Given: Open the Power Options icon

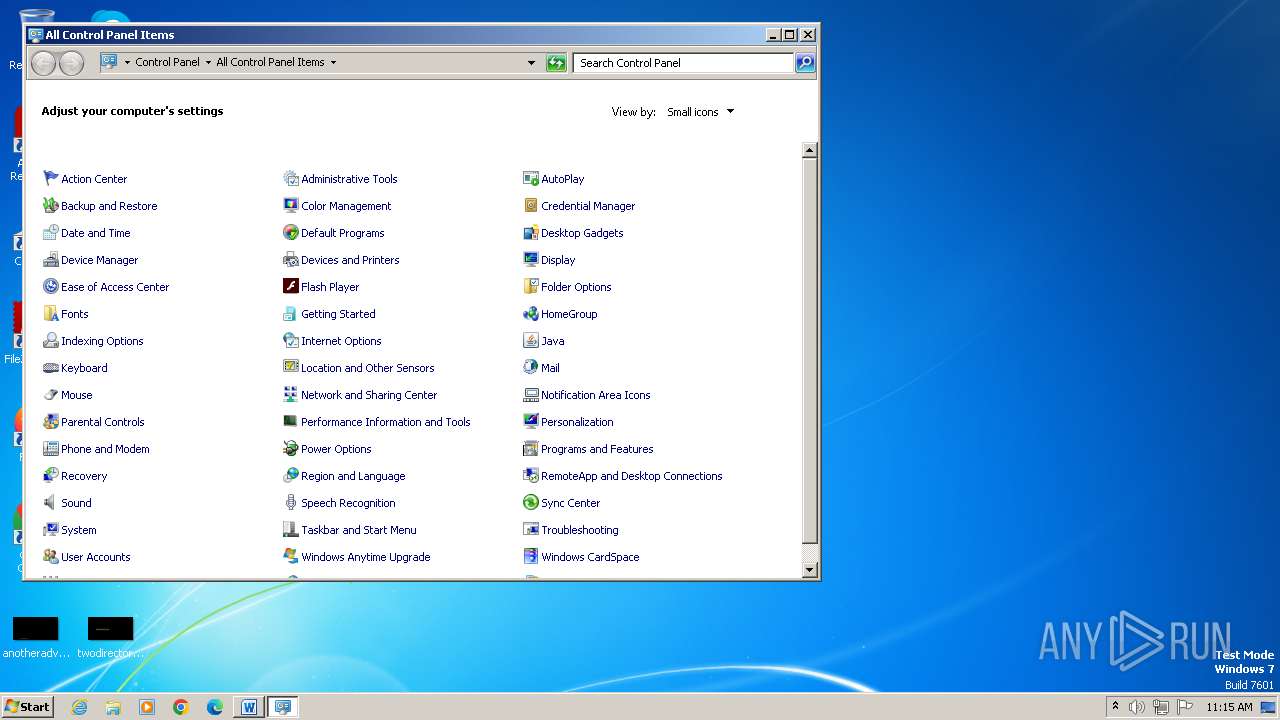Looking at the screenshot, I should pos(291,448).
